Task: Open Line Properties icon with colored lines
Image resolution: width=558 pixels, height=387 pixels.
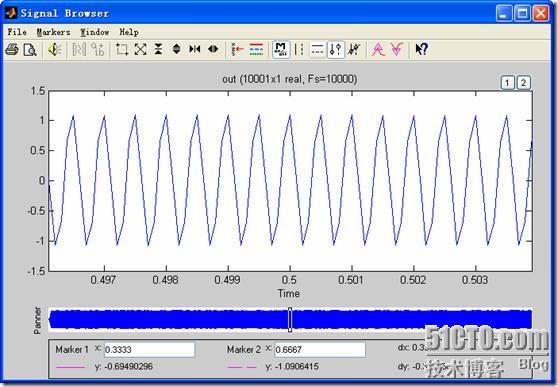Action: (x=256, y=49)
